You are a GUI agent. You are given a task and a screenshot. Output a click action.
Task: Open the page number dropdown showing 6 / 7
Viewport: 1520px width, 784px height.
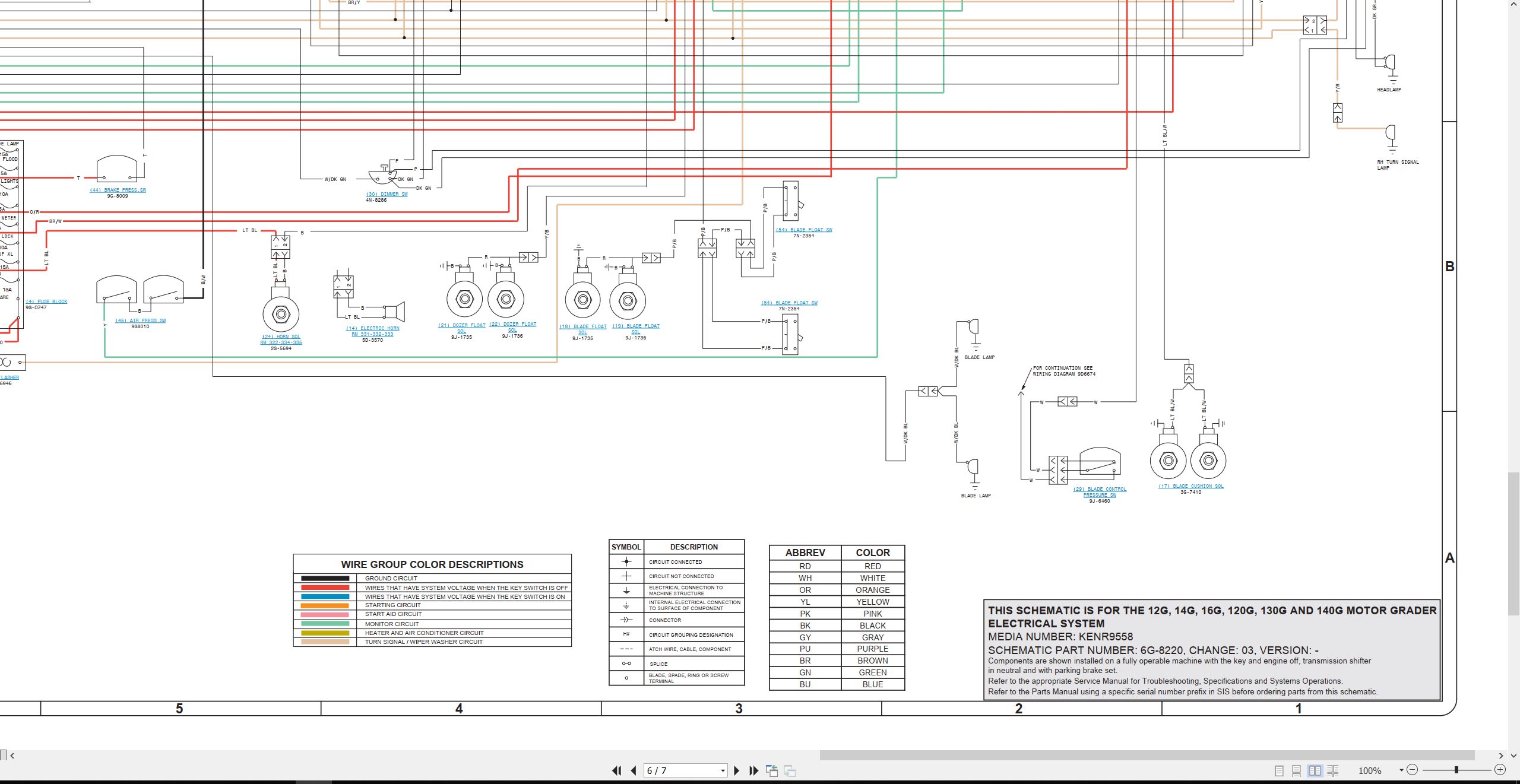[x=723, y=771]
